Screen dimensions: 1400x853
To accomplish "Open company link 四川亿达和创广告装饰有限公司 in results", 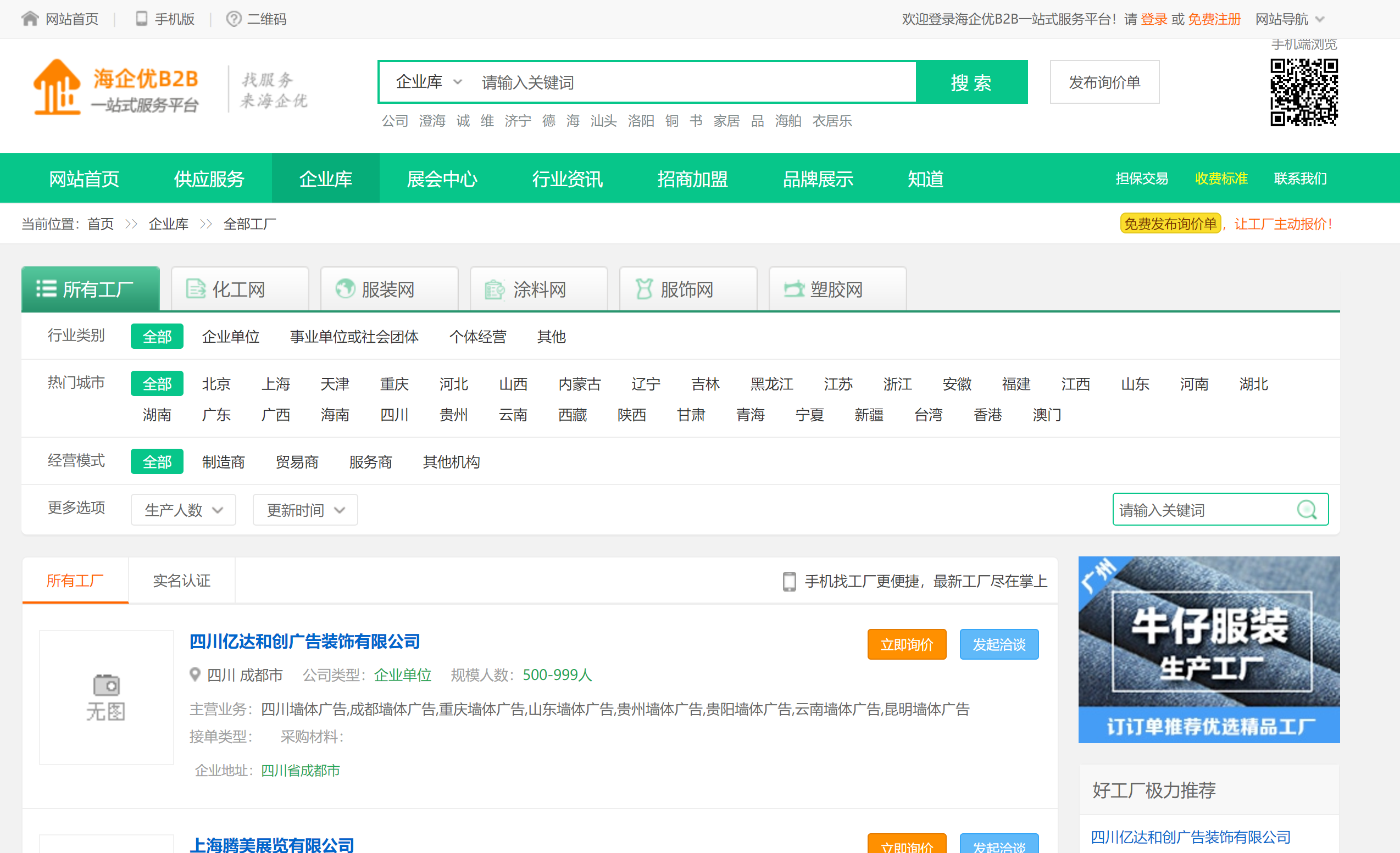I will [x=304, y=641].
